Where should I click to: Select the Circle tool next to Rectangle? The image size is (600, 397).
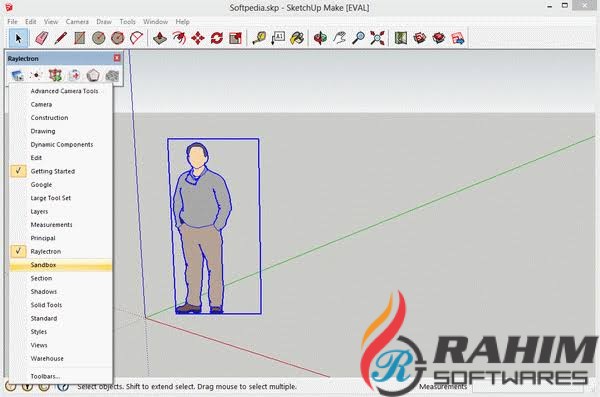pos(99,38)
